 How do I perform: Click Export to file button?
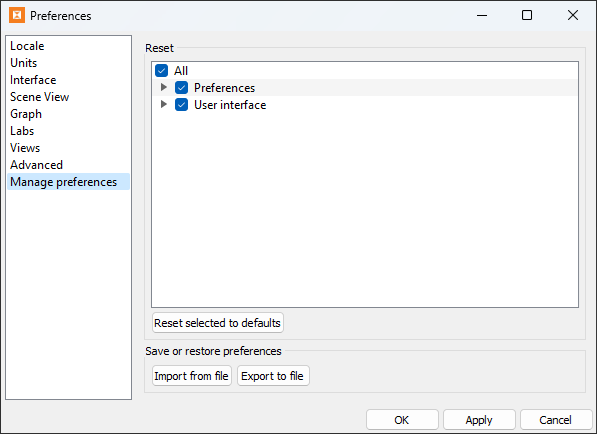coord(273,376)
